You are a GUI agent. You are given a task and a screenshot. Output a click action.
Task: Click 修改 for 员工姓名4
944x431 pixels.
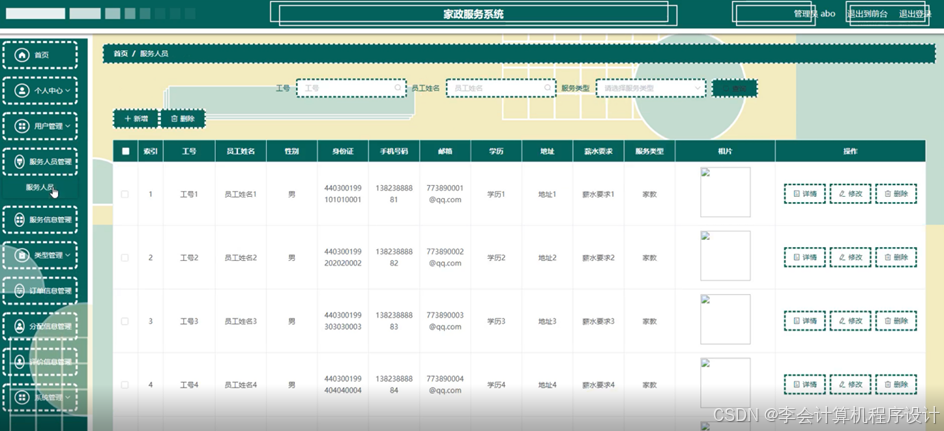[850, 384]
